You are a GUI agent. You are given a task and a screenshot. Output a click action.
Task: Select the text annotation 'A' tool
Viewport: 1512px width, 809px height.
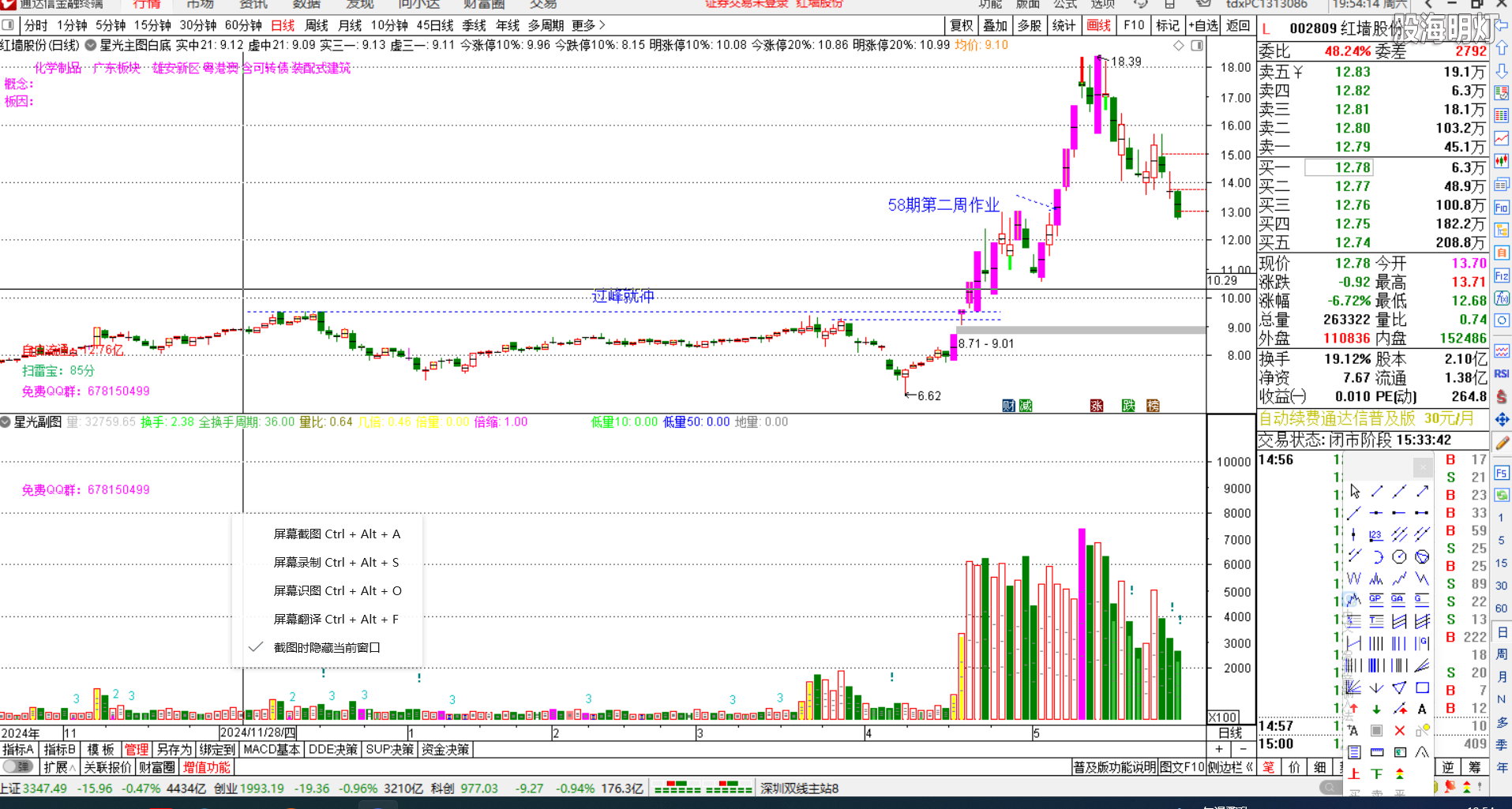[1422, 709]
